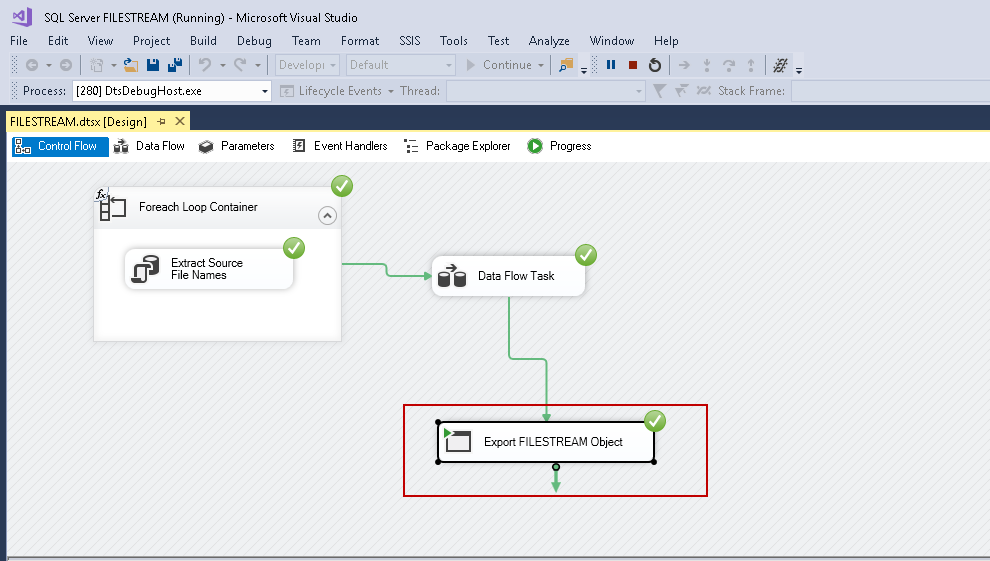
Task: Click the Extract Source File Names task
Action: (208, 269)
